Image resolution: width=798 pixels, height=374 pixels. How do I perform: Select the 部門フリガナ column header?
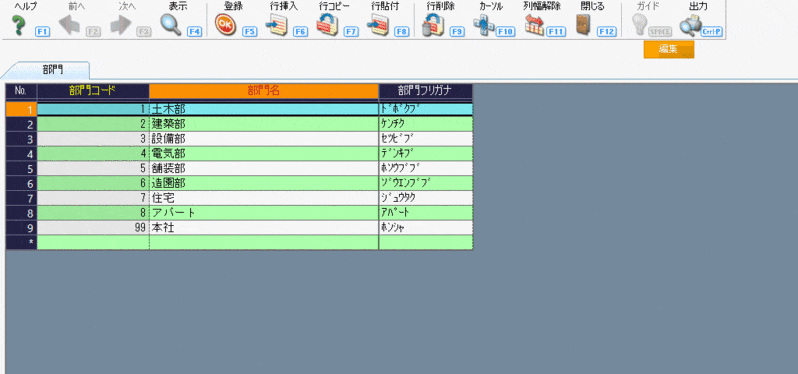coord(425,91)
